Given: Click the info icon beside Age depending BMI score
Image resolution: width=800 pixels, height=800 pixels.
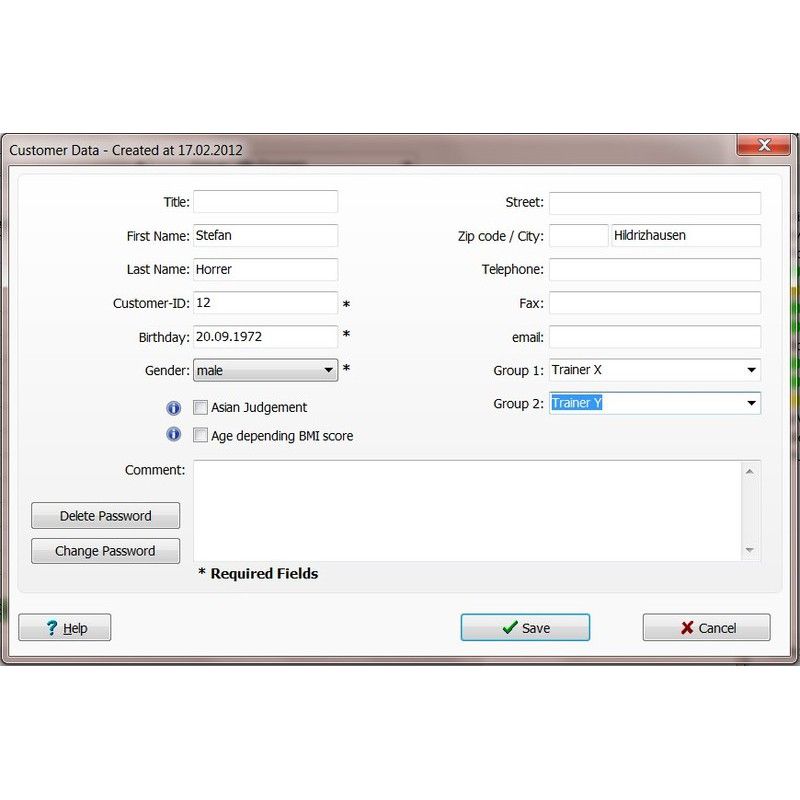Looking at the screenshot, I should (x=171, y=435).
